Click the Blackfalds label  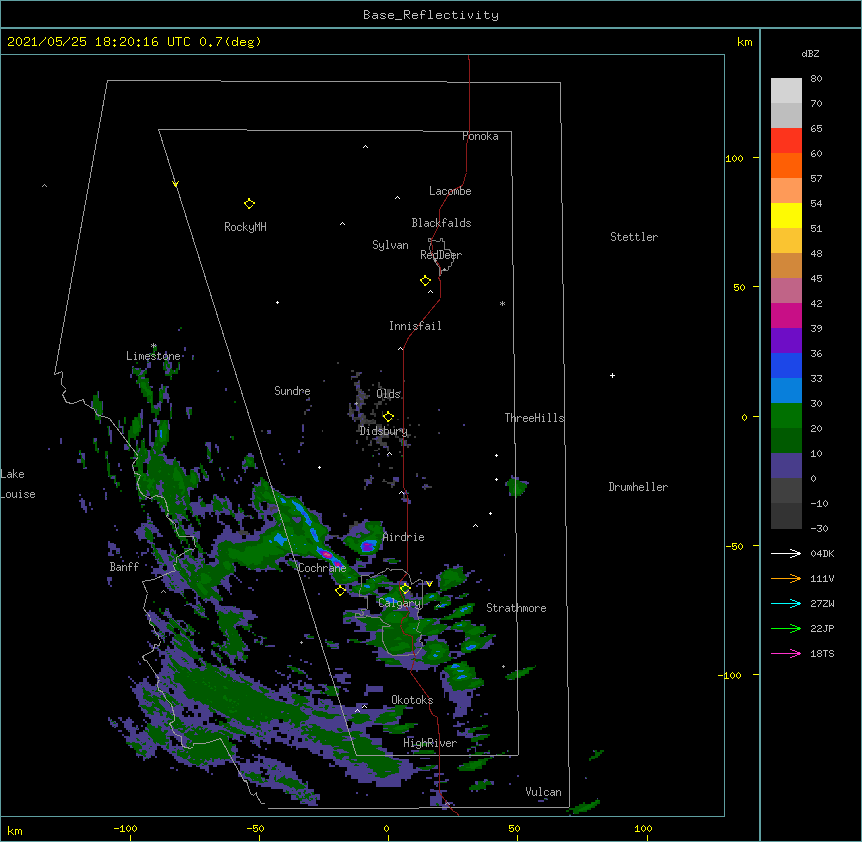441,223
